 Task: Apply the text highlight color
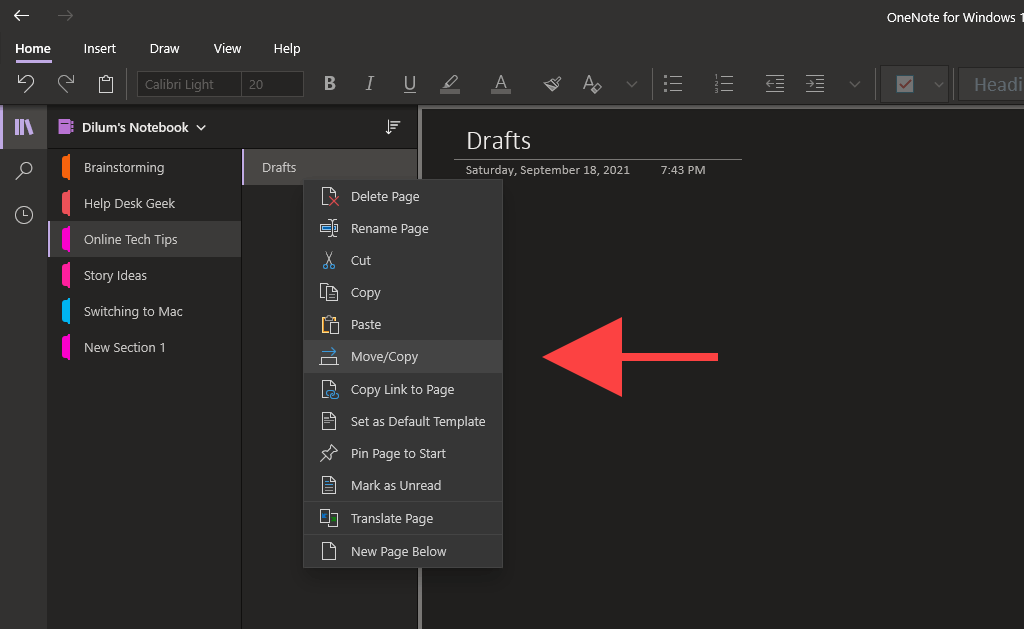(x=449, y=84)
